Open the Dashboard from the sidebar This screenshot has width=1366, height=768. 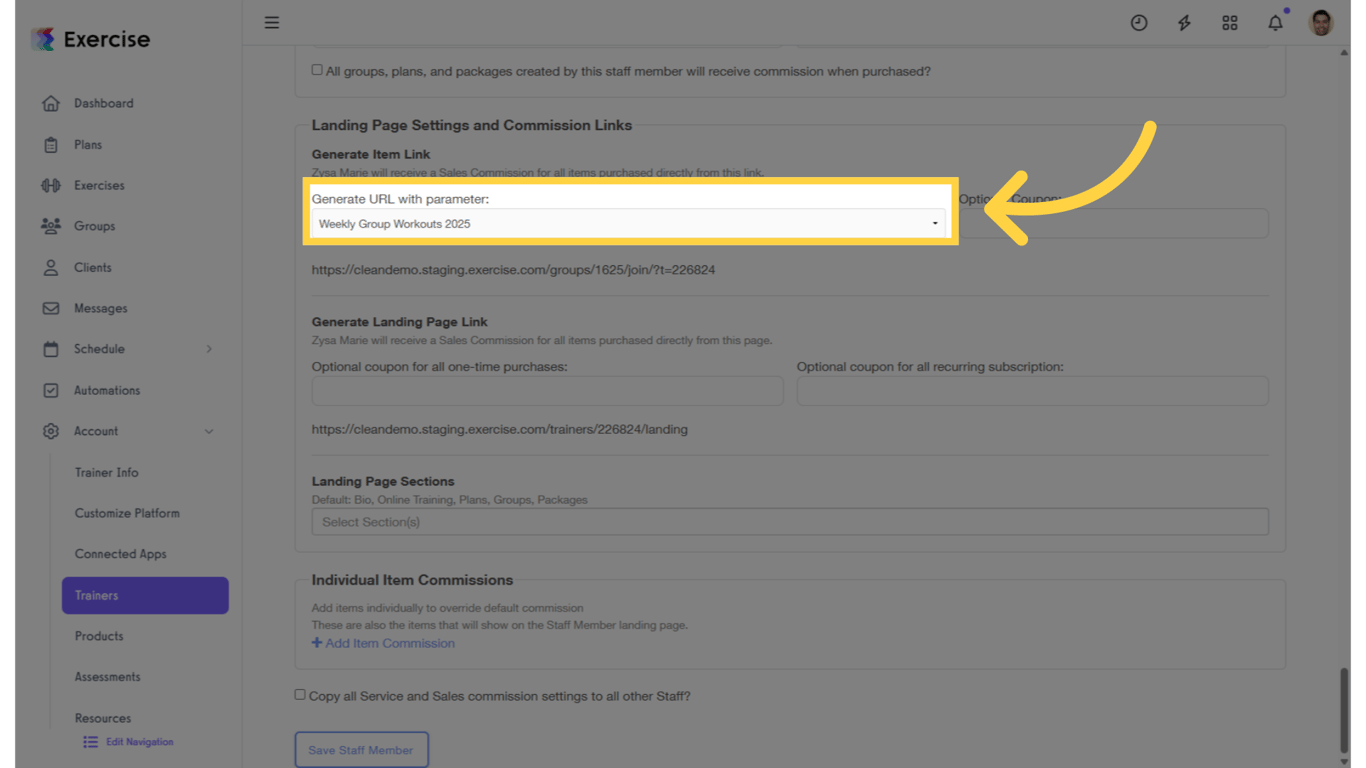point(103,103)
